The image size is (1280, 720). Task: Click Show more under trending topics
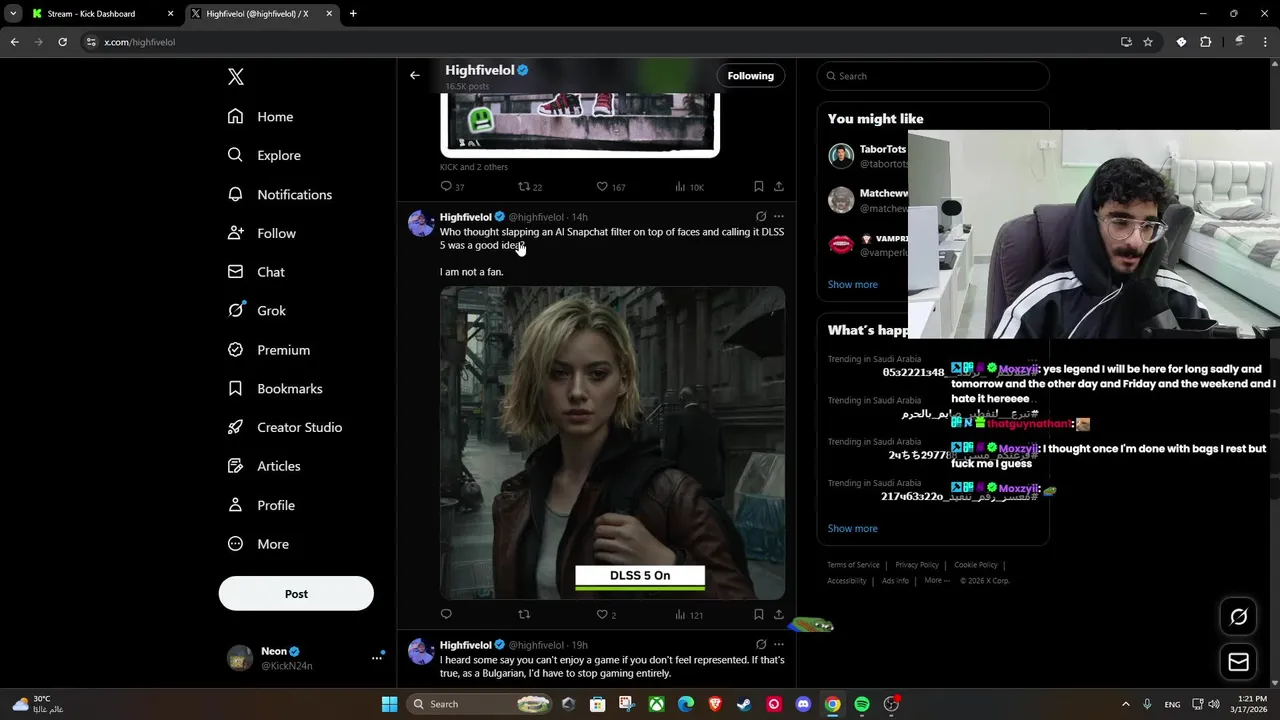click(x=852, y=528)
